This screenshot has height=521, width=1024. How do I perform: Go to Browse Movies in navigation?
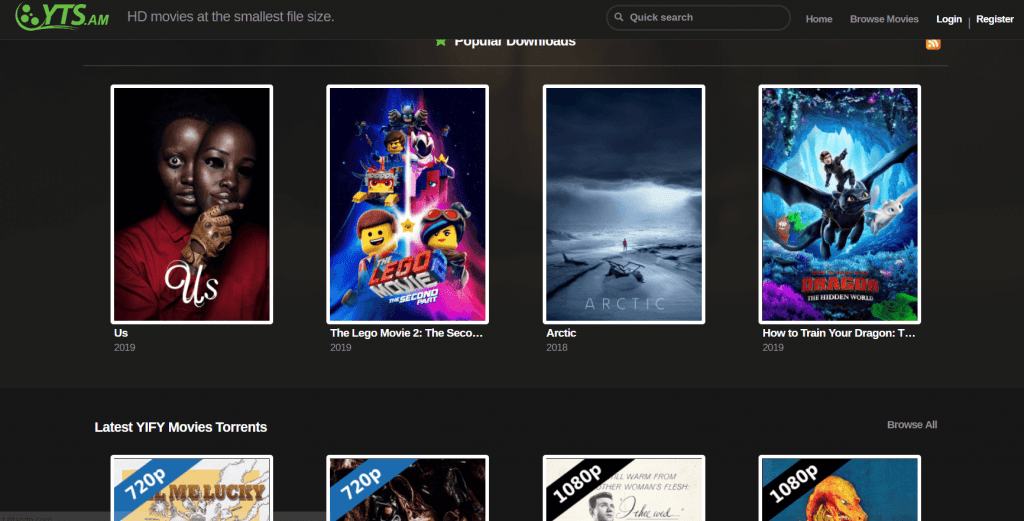click(x=883, y=19)
